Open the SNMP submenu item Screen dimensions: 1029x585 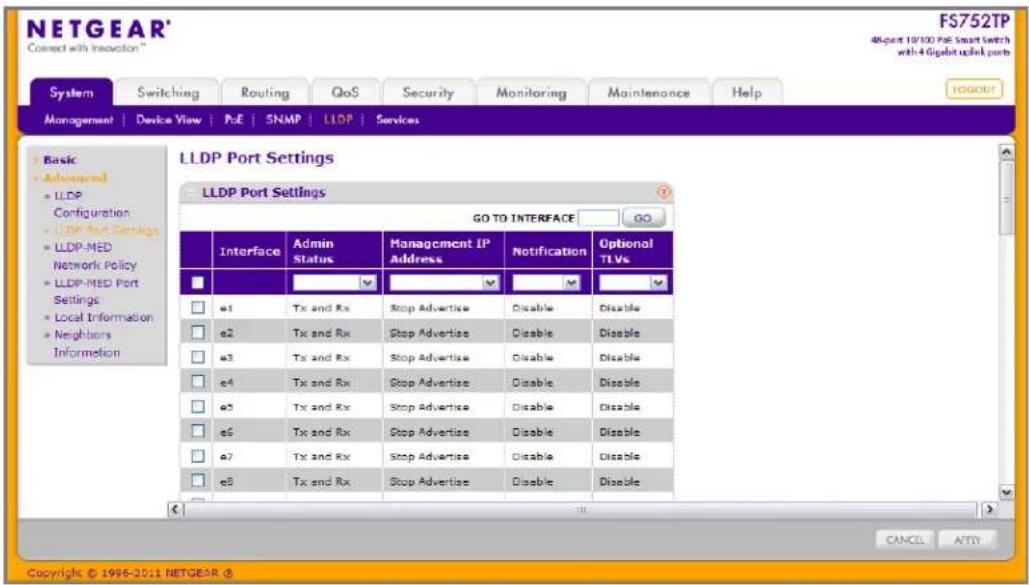pos(283,119)
